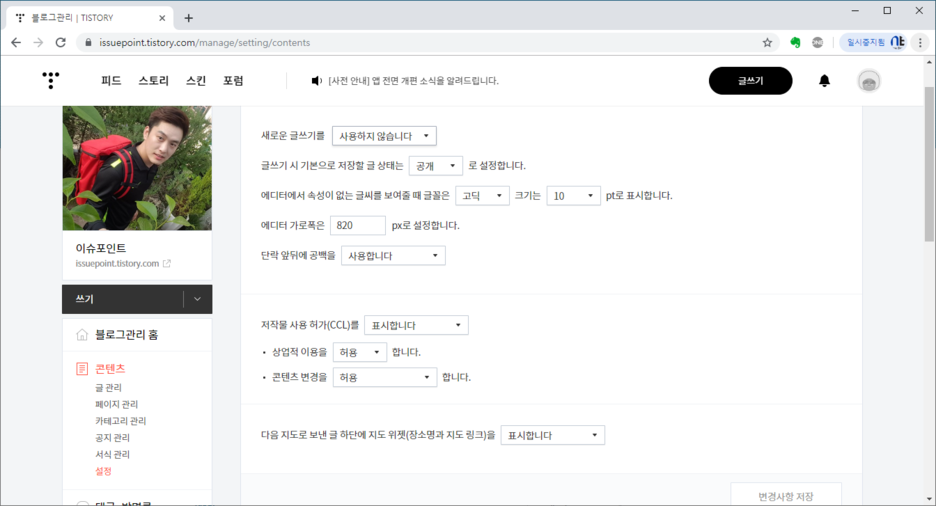The width and height of the screenshot is (936, 506).
Task: Click the 콘텐츠 document icon
Action: [82, 369]
